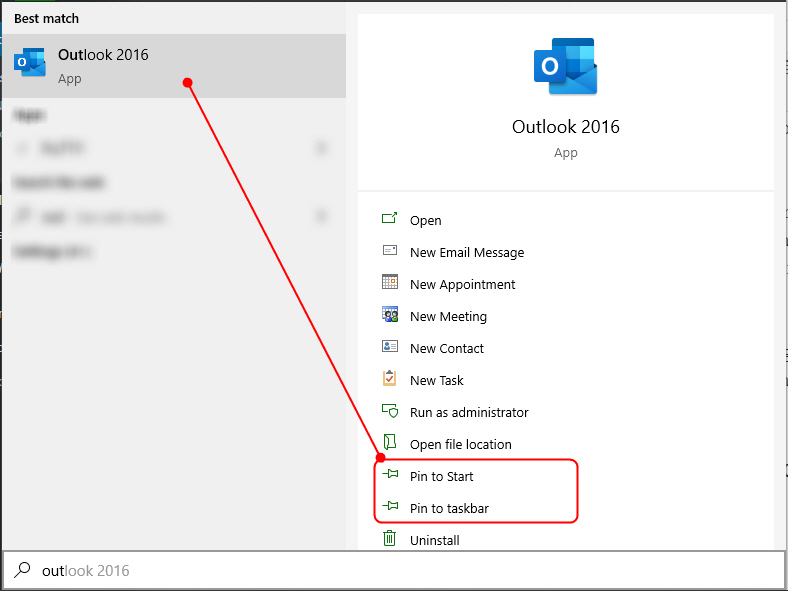Choose Pin to Start
This screenshot has height=591, width=788.
tap(441, 476)
